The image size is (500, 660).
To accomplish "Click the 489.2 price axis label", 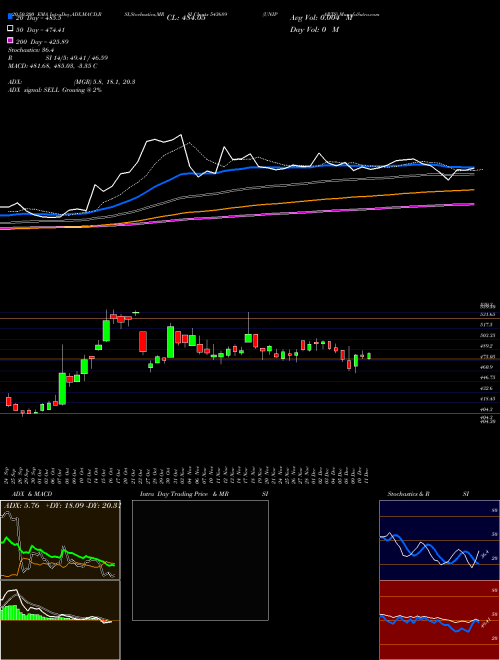I will tap(487, 346).
